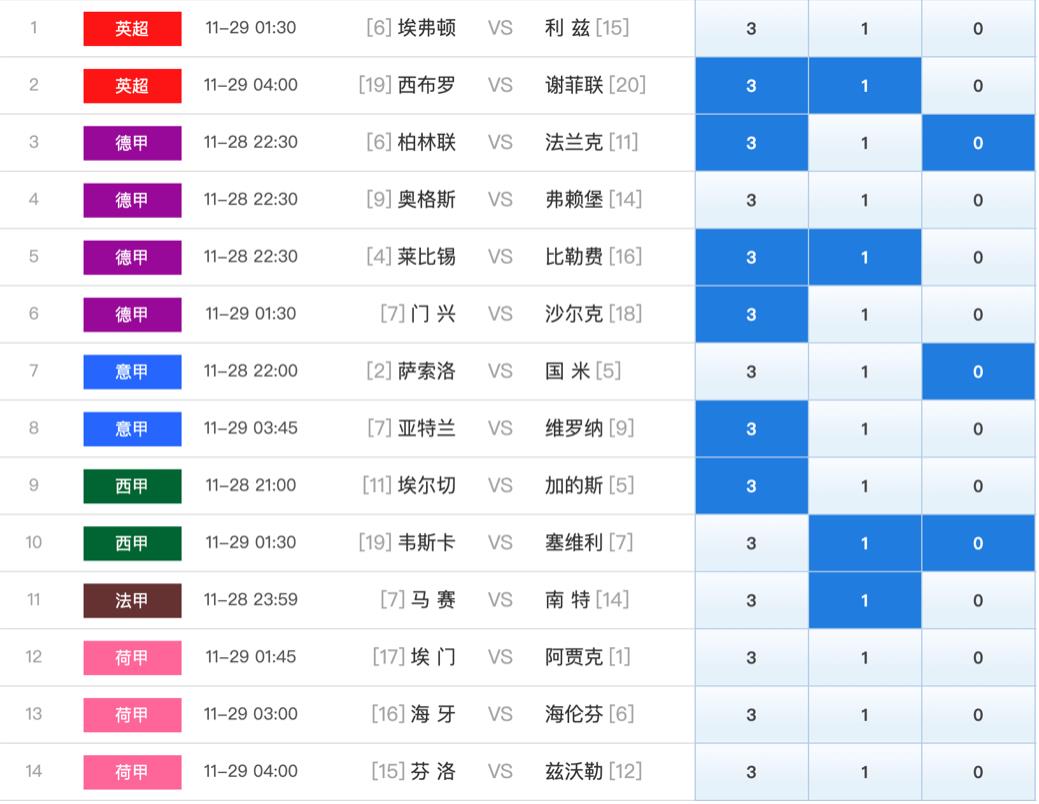
Task: Deselect outcome 0 for 韦斯卡 vs 塞维利
Action: pyautogui.click(x=978, y=543)
